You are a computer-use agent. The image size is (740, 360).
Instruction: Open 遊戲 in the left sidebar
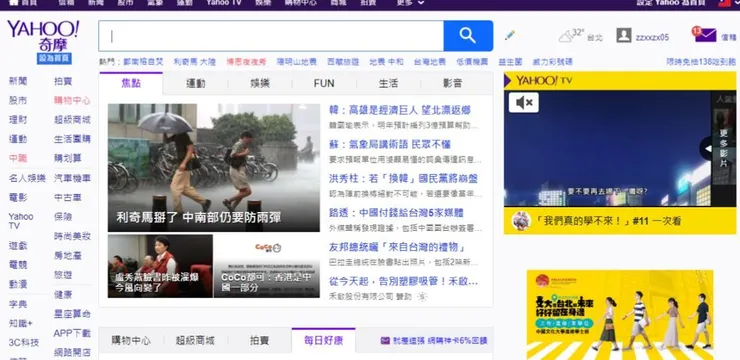18,245
